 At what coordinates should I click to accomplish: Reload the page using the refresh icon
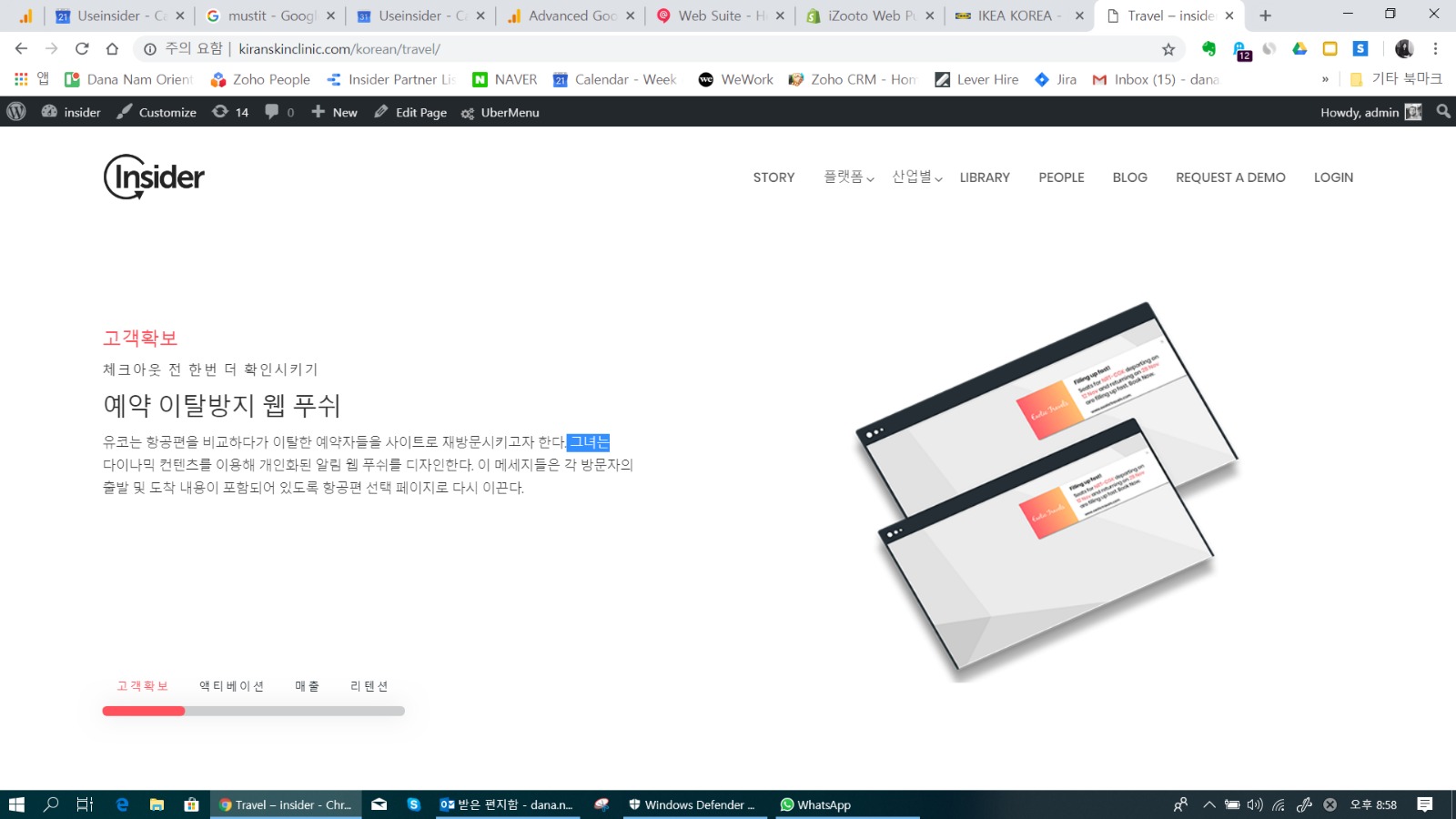(82, 49)
